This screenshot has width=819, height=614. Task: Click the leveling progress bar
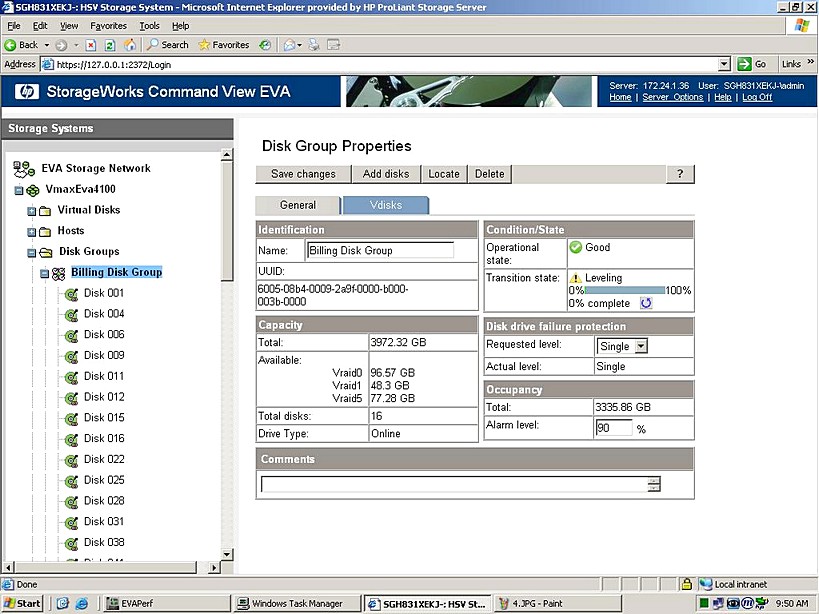point(625,290)
